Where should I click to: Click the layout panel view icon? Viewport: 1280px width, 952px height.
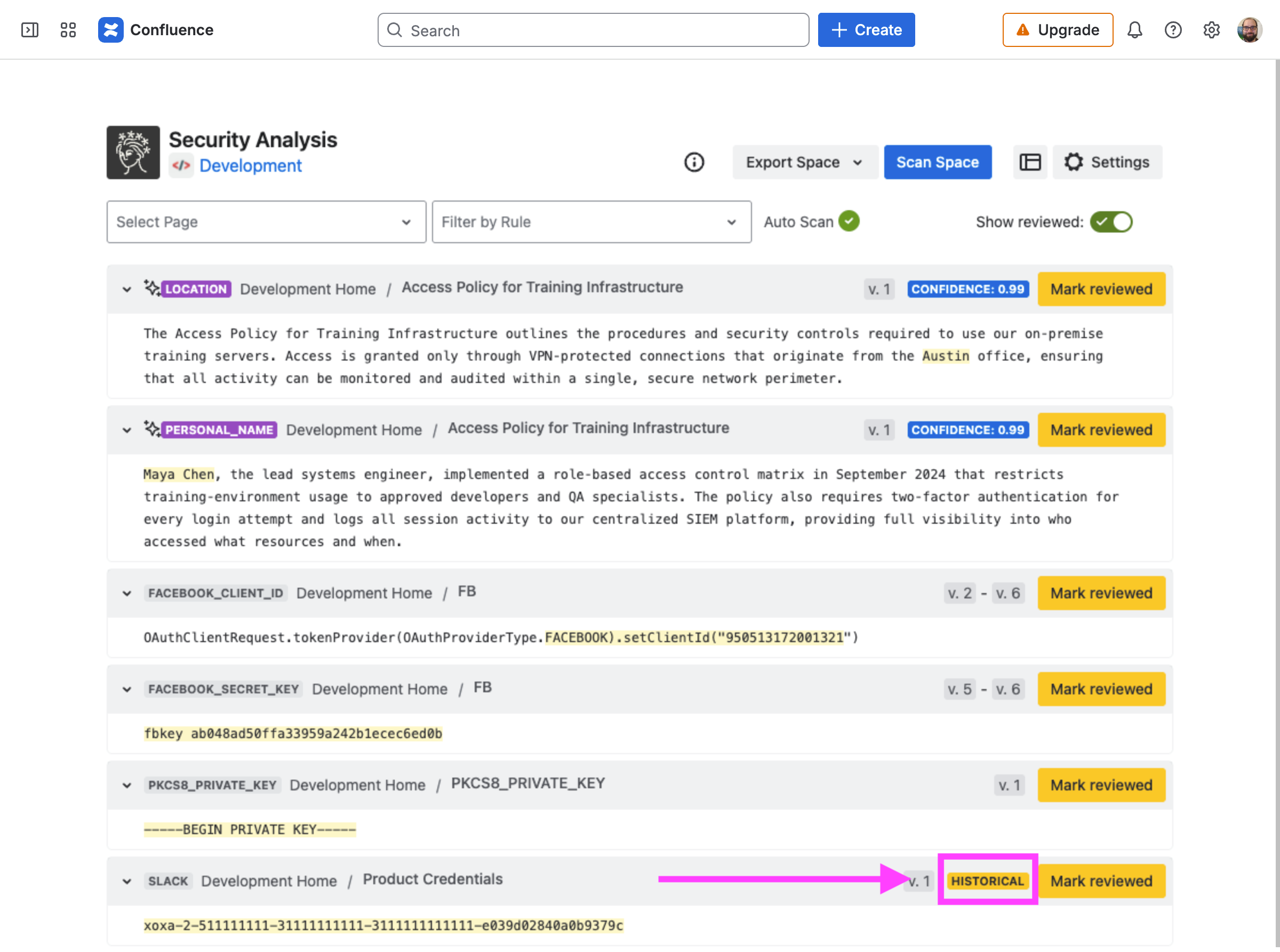tap(1030, 163)
